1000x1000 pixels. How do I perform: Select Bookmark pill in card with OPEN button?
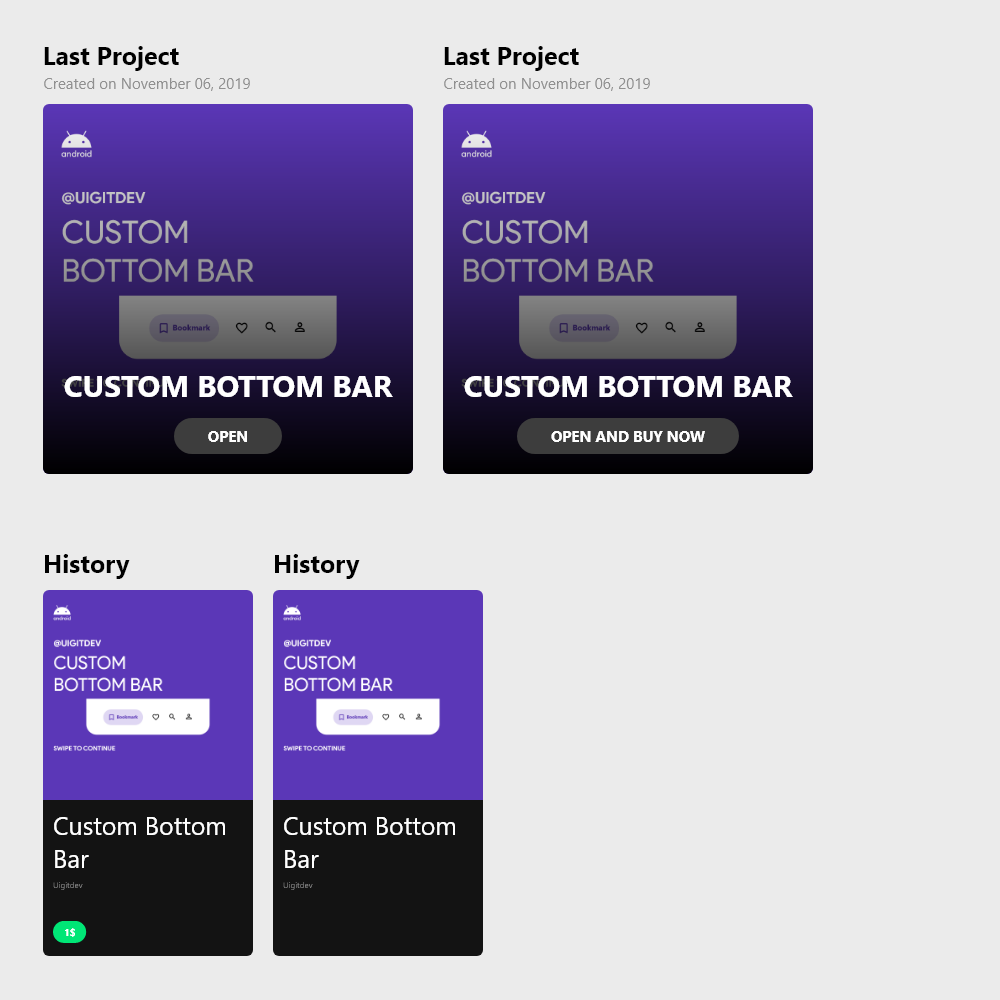click(184, 328)
